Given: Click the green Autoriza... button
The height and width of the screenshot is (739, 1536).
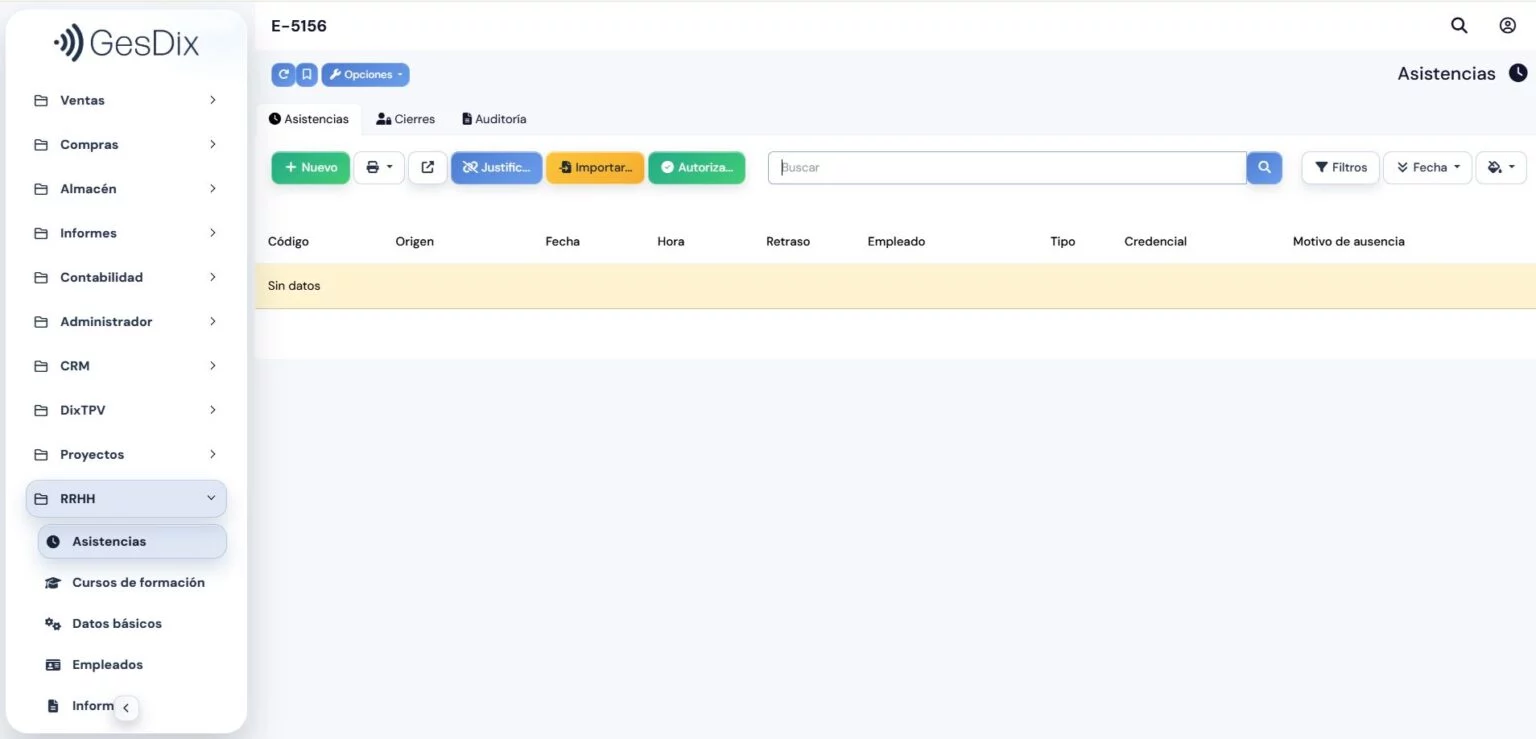Looking at the screenshot, I should (x=697, y=168).
